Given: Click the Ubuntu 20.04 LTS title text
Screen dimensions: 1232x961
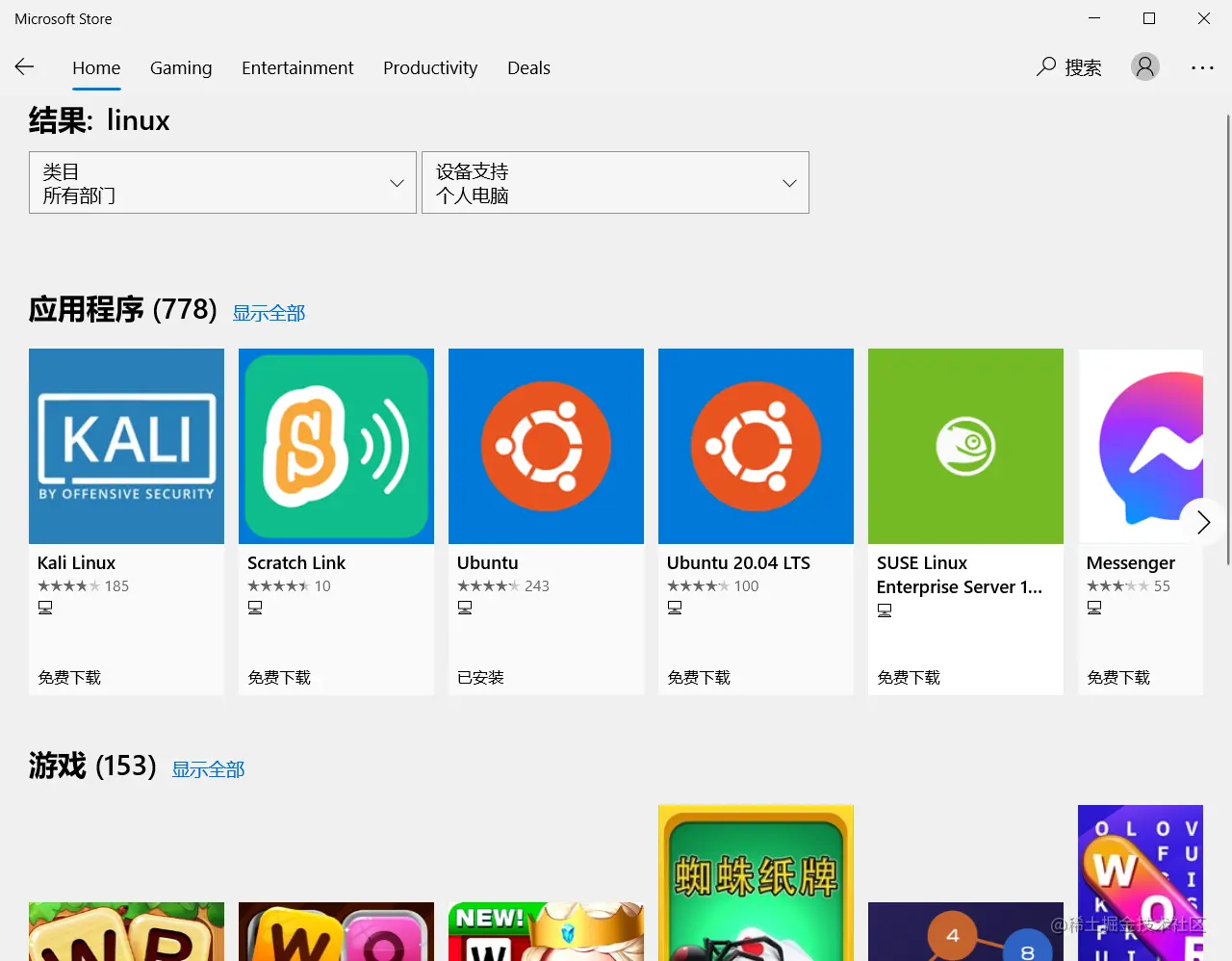Looking at the screenshot, I should (738, 562).
